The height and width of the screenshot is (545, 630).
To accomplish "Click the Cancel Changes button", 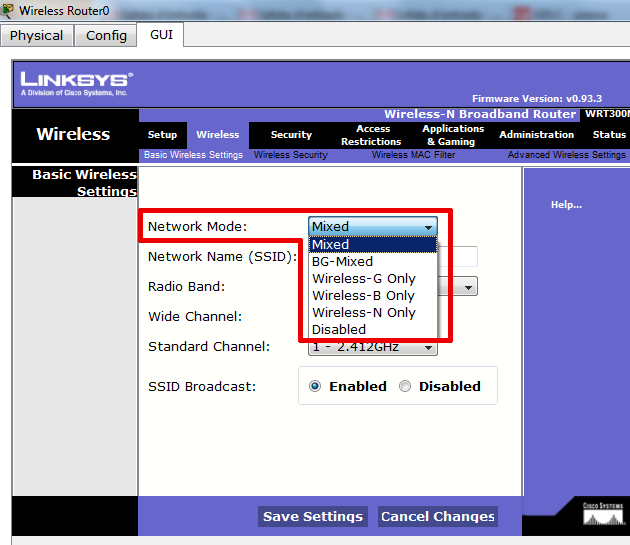I will tap(437, 517).
